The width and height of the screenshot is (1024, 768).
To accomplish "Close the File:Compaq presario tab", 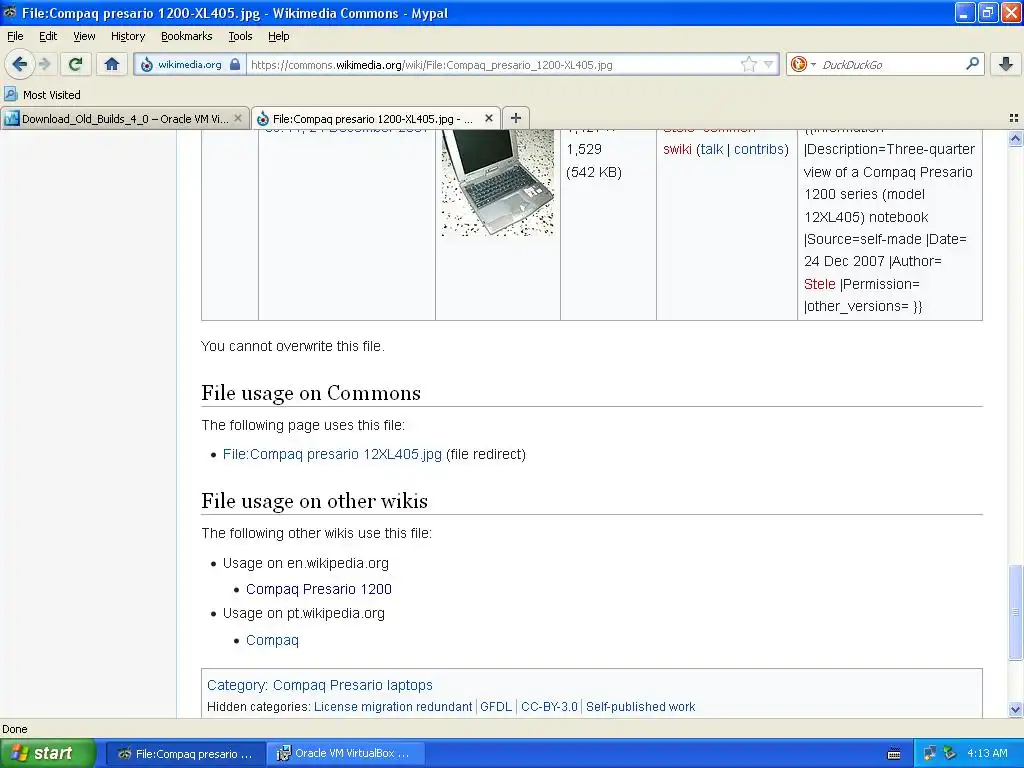I will pos(488,118).
